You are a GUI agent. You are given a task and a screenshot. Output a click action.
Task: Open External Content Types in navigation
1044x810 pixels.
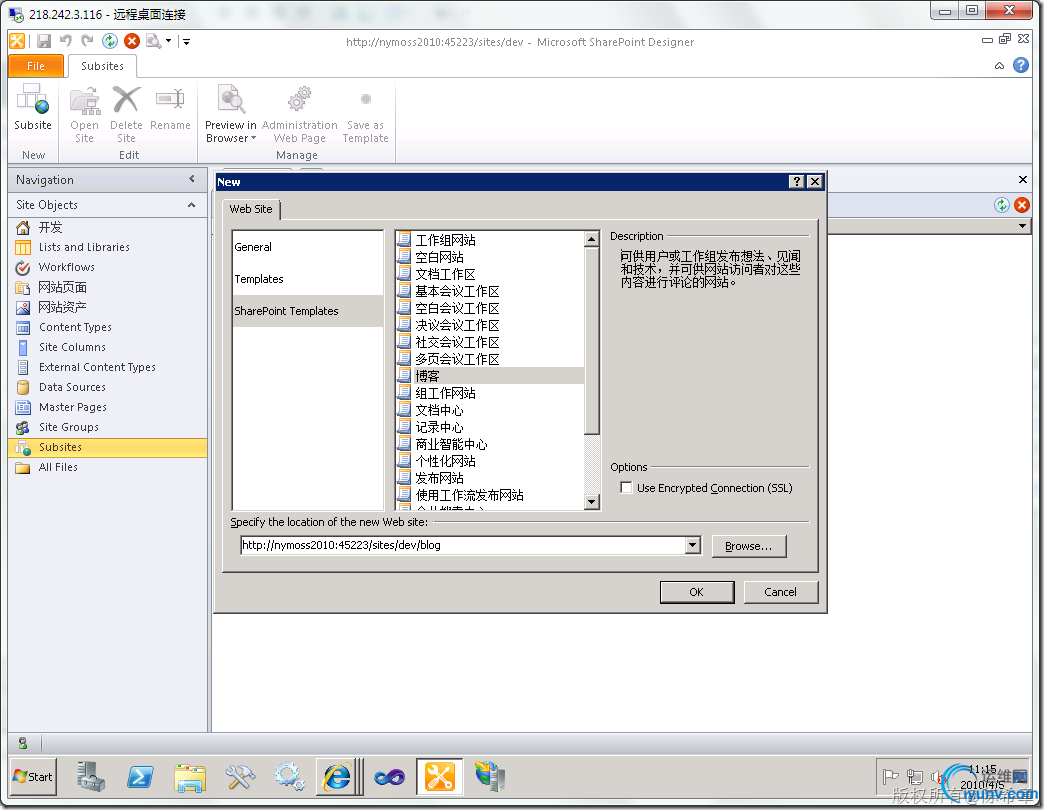[108, 367]
